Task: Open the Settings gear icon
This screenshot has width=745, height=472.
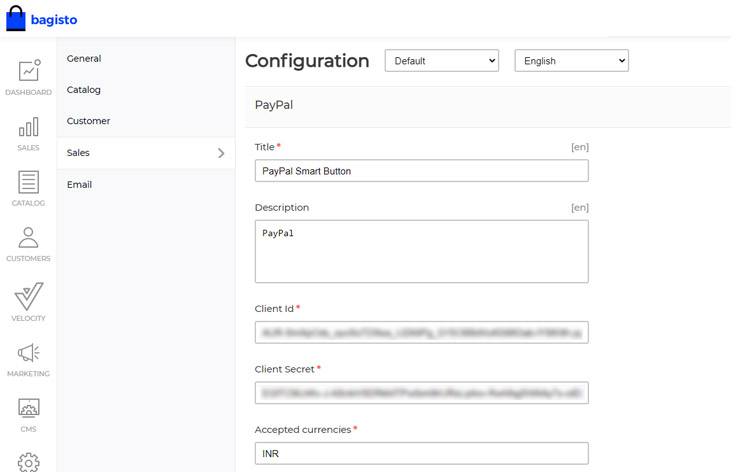Action: (29, 462)
